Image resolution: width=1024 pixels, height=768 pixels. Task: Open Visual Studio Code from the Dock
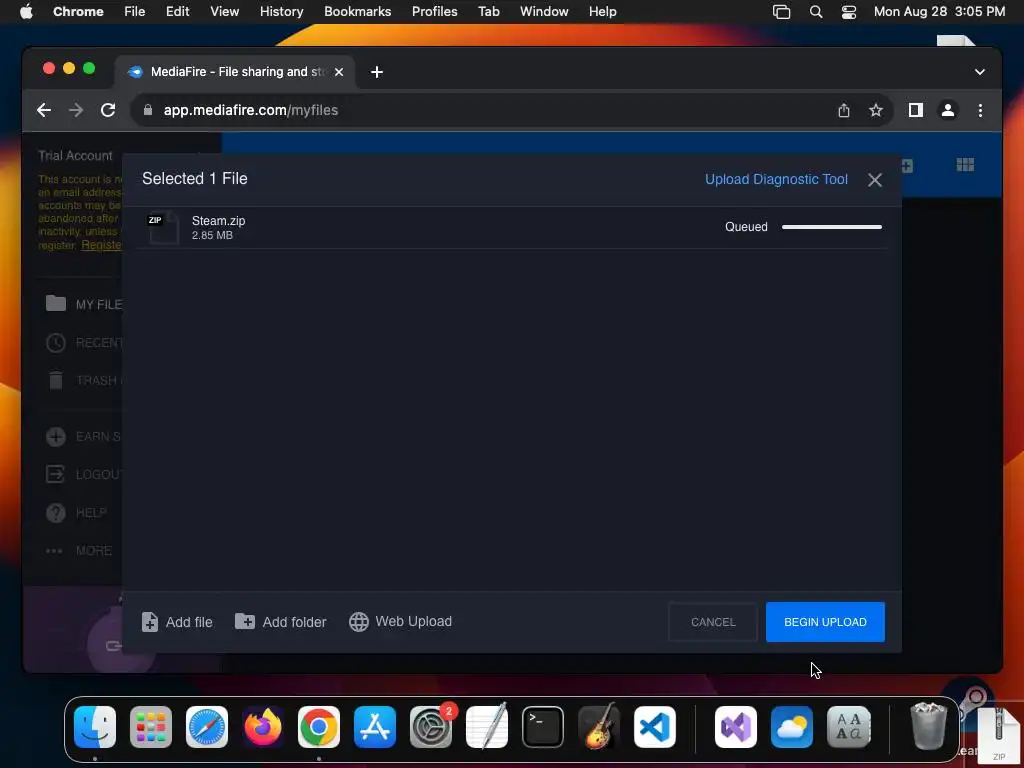655,727
